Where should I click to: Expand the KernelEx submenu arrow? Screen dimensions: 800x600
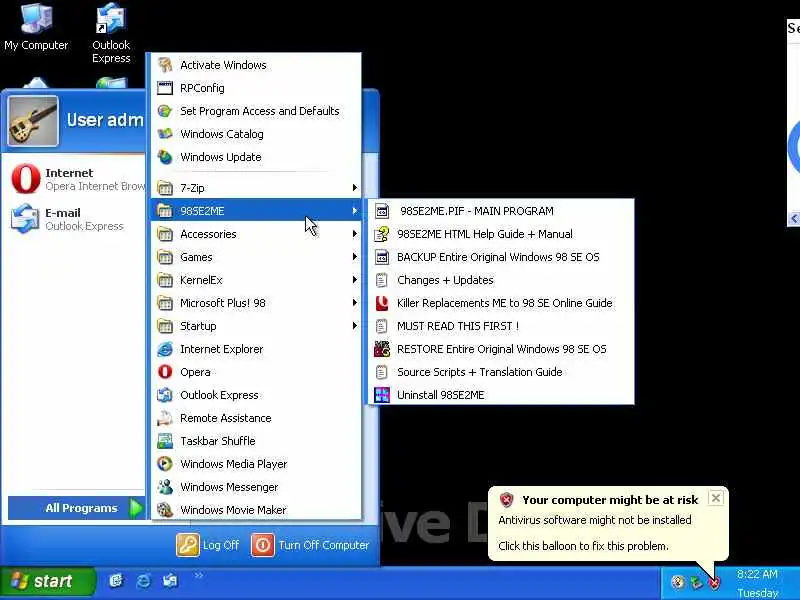(x=355, y=280)
